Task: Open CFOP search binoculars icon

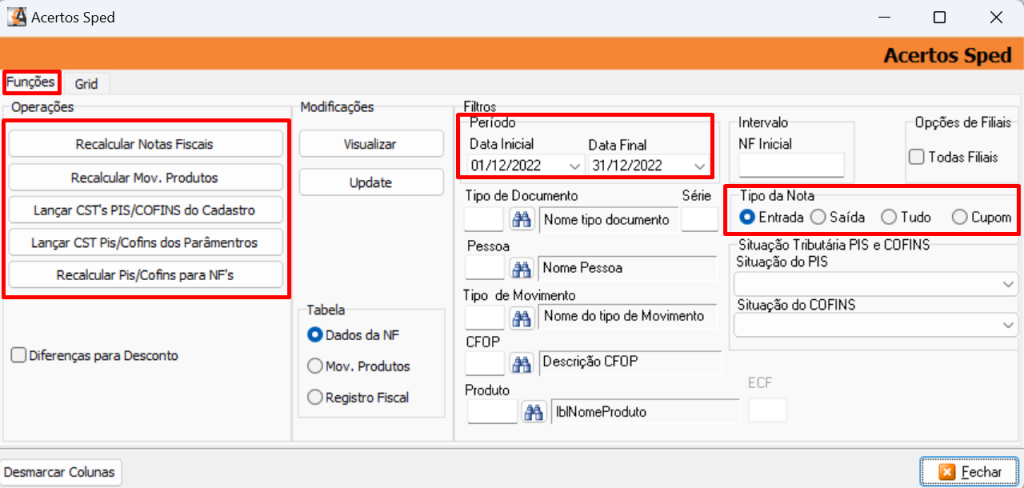Action: (x=521, y=363)
